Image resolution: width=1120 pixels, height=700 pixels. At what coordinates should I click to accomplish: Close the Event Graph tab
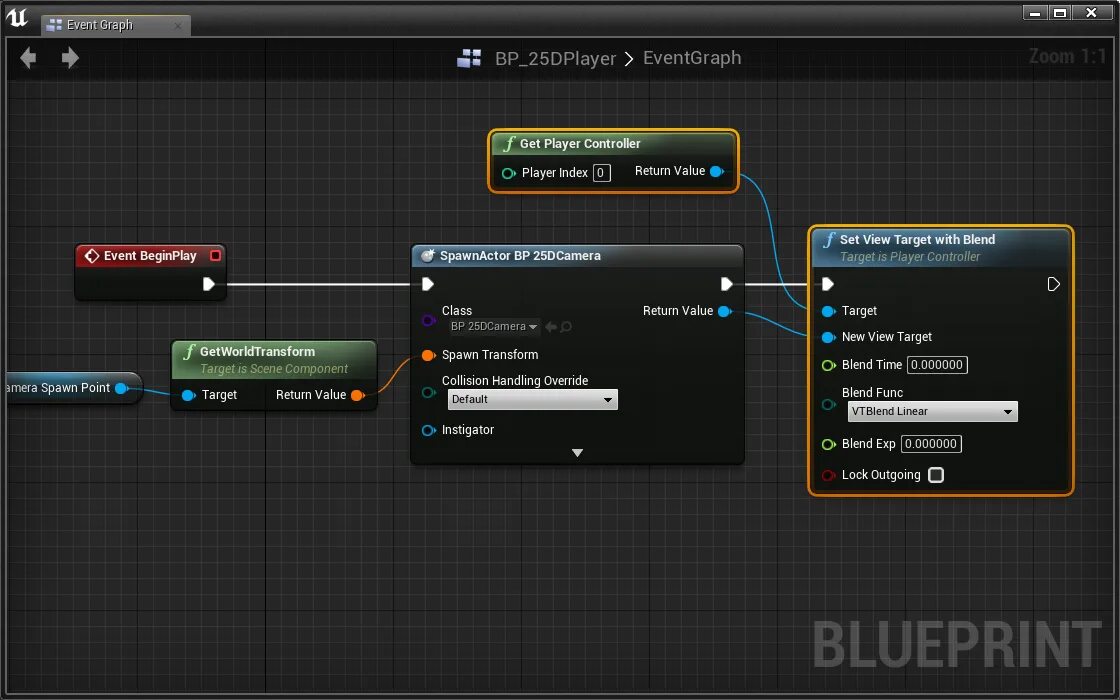[178, 26]
